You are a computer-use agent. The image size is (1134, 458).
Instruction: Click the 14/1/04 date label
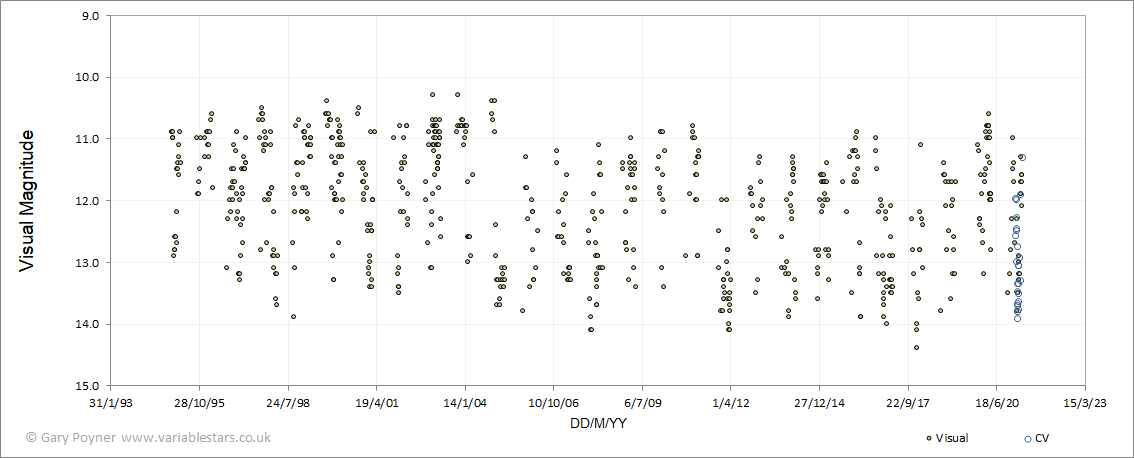pyautogui.click(x=466, y=403)
